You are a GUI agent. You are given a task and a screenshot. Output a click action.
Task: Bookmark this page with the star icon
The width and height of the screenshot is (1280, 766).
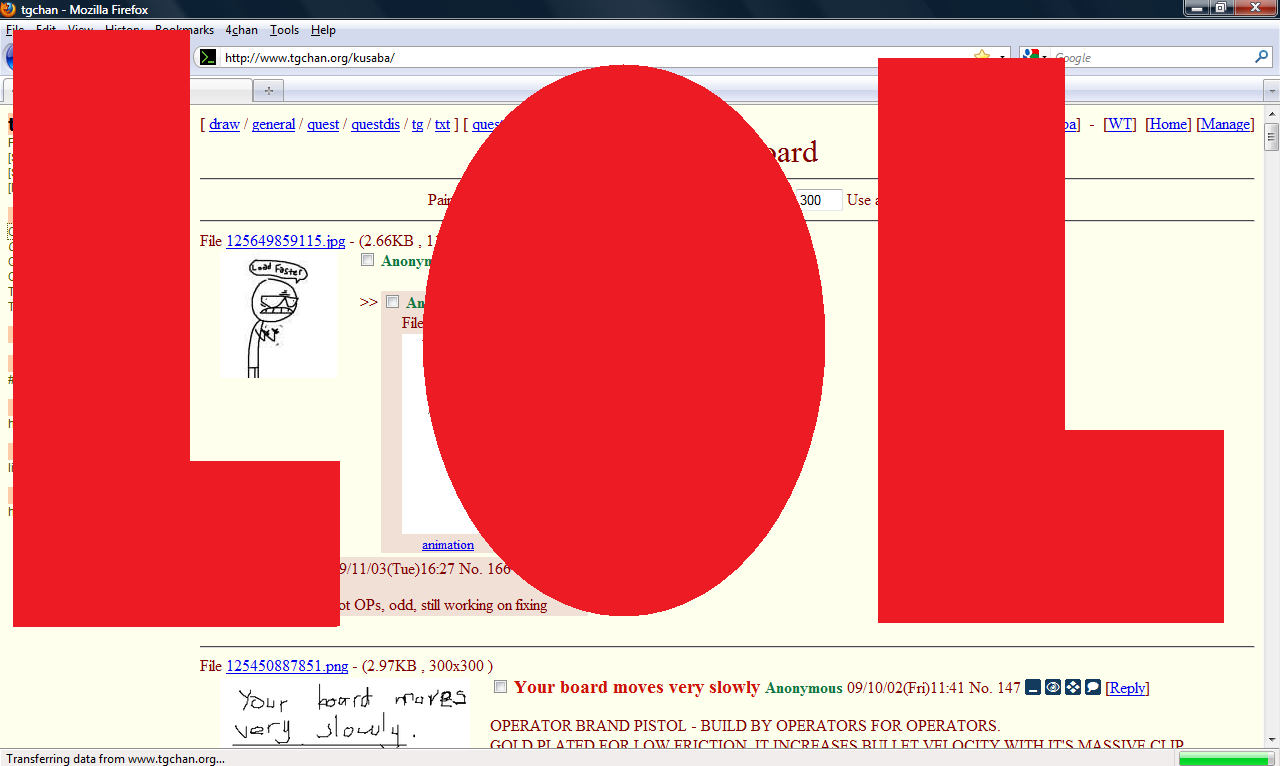pos(982,57)
